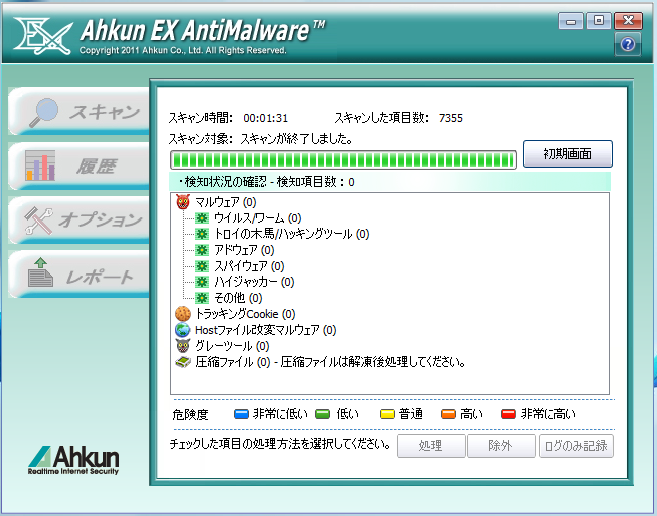
Task: Click the yellow 普通 risk swatch
Action: tap(387, 415)
